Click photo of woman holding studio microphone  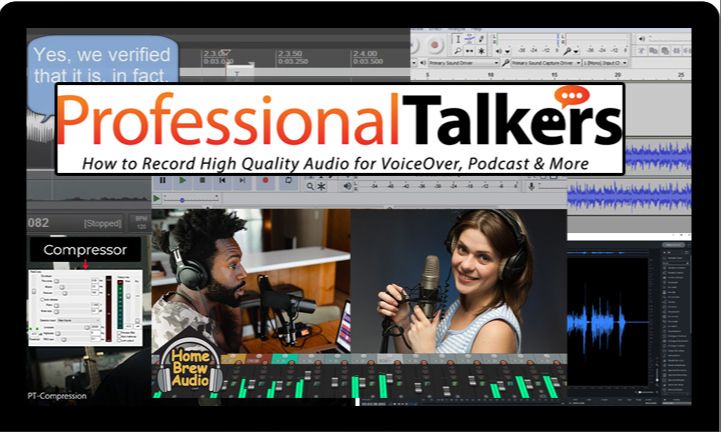(x=458, y=281)
